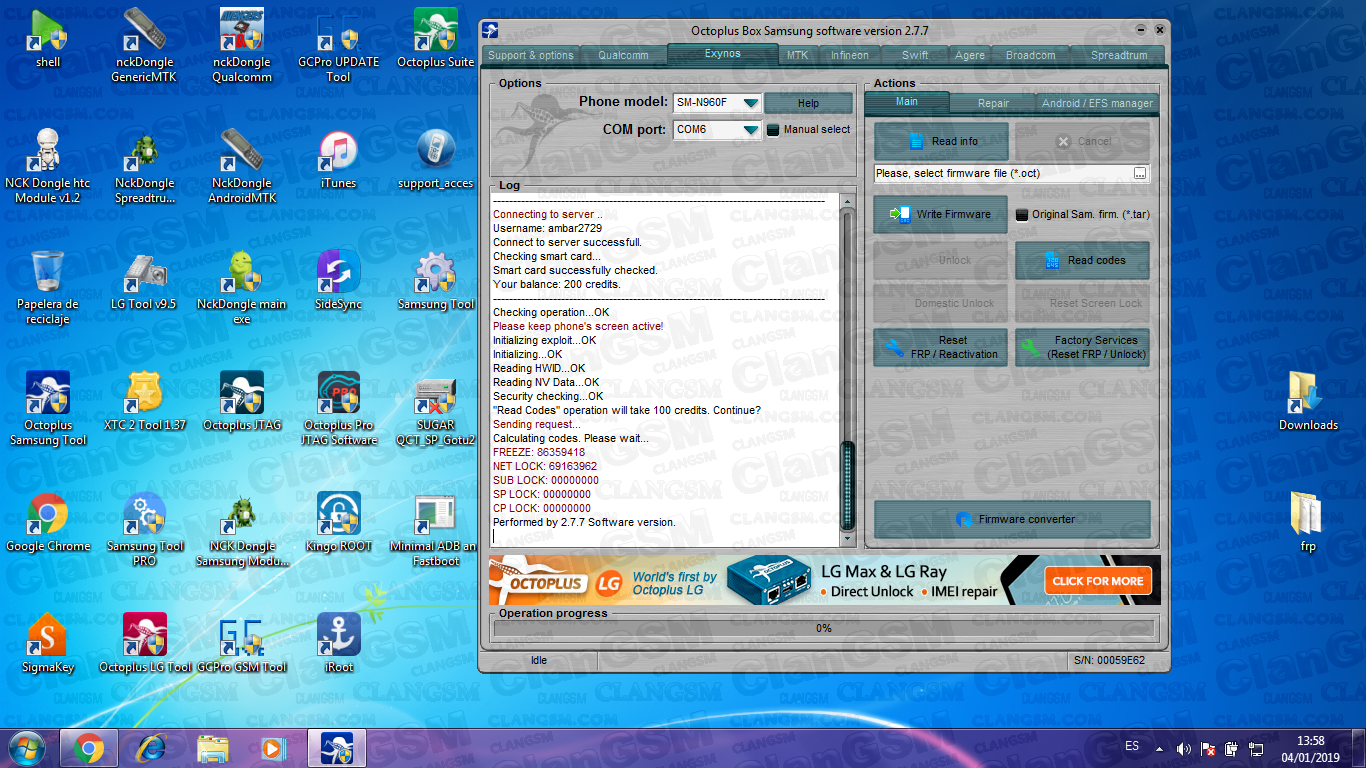Expand Phone model dropdown
This screenshot has width=1366, height=768.
[751, 103]
